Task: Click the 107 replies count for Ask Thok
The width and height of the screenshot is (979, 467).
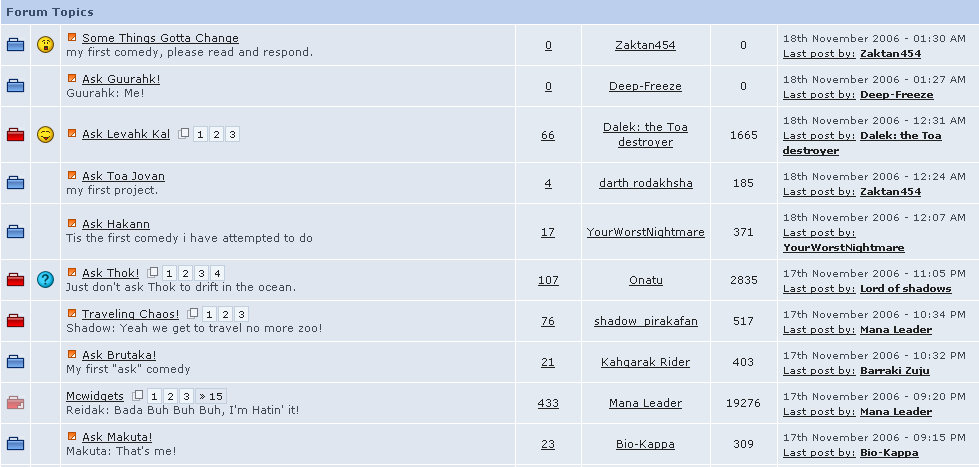Action: 548,280
